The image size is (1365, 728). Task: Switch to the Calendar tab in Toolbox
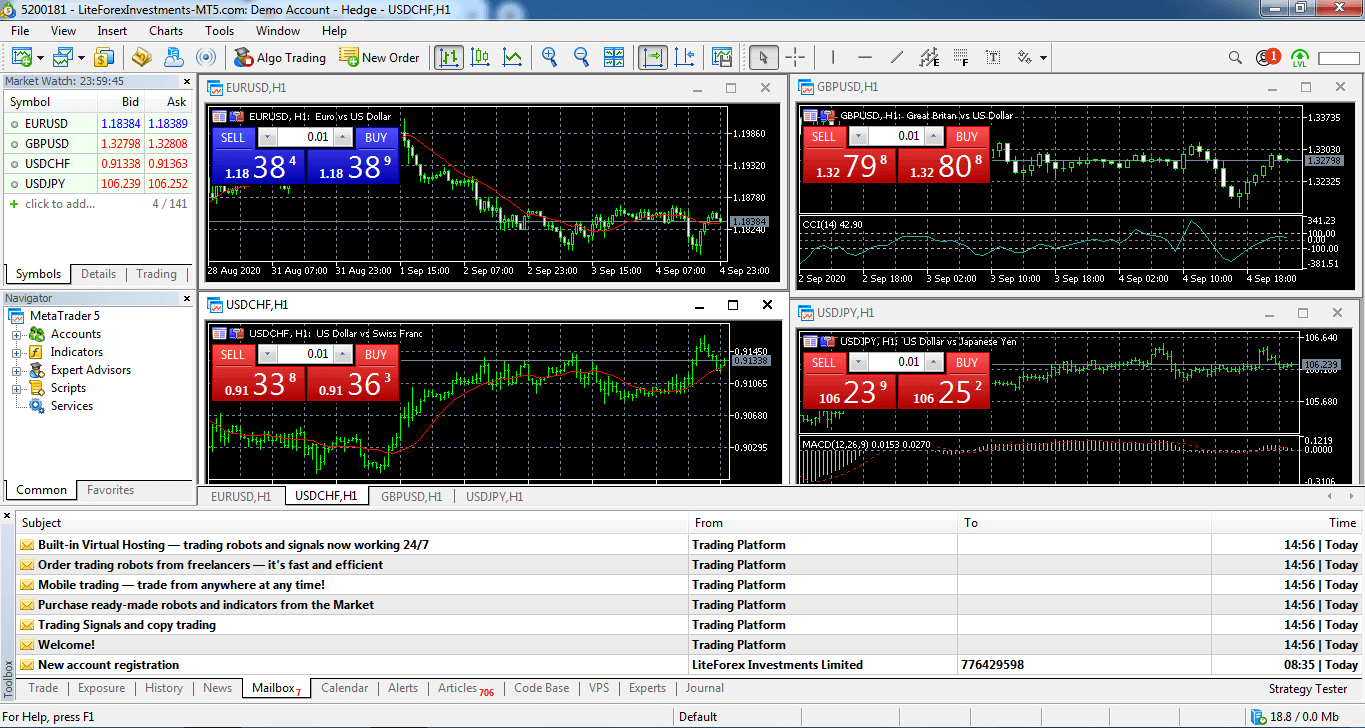point(344,688)
